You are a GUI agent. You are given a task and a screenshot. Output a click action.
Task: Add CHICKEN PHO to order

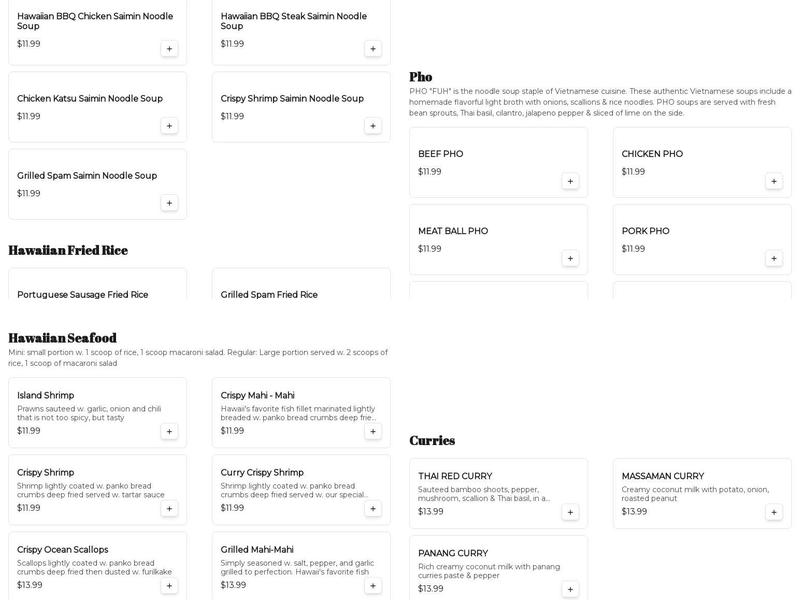773,181
